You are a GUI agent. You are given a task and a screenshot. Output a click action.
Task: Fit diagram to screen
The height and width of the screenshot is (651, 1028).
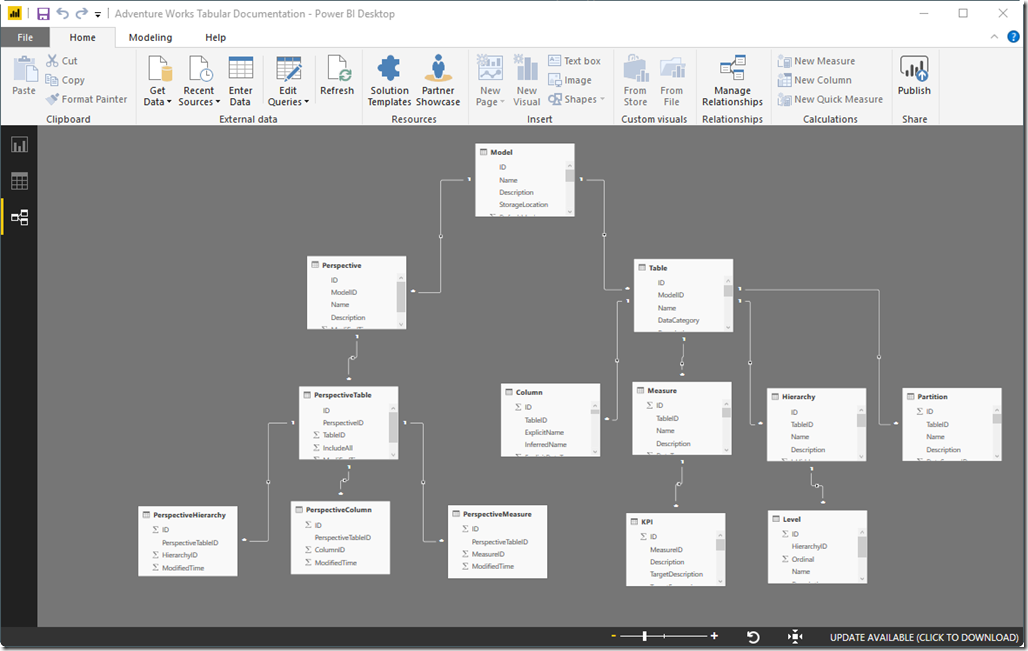(x=795, y=637)
